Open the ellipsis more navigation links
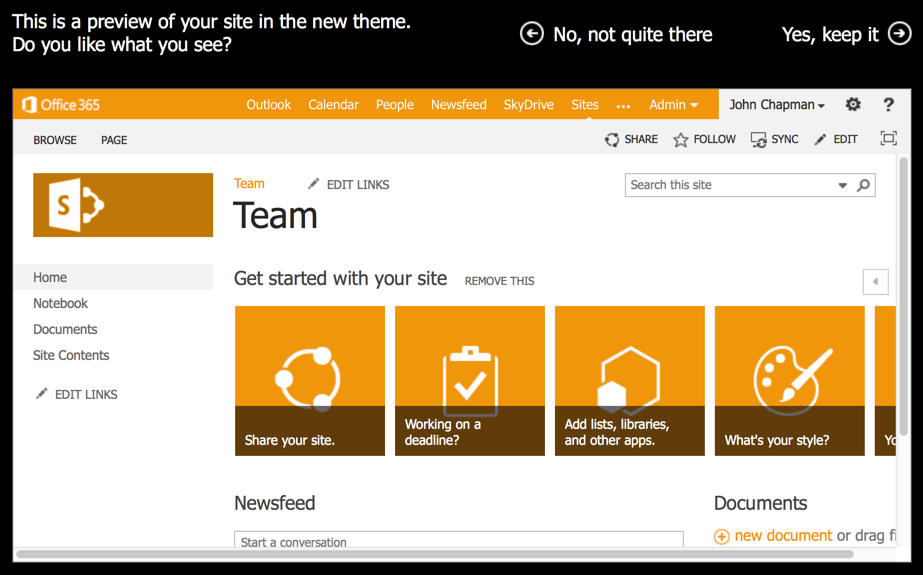Viewport: 923px width, 575px height. [623, 105]
